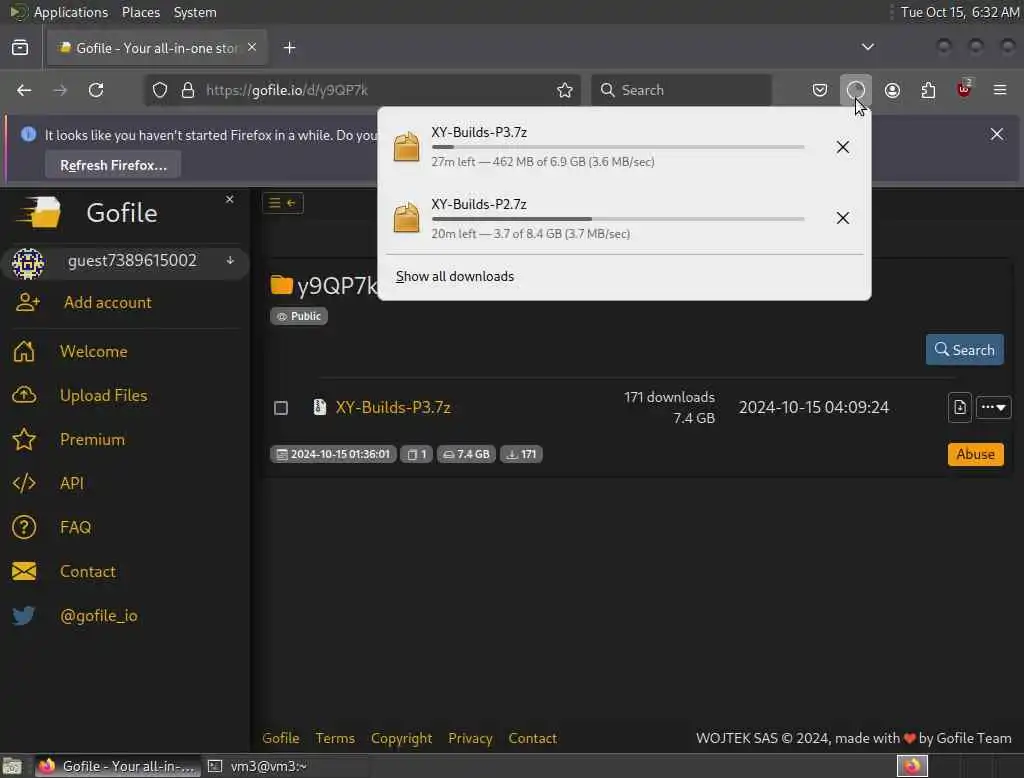The width and height of the screenshot is (1024, 778).
Task: Click the XY-Builds-P3.7z download progress bar
Action: 618,147
